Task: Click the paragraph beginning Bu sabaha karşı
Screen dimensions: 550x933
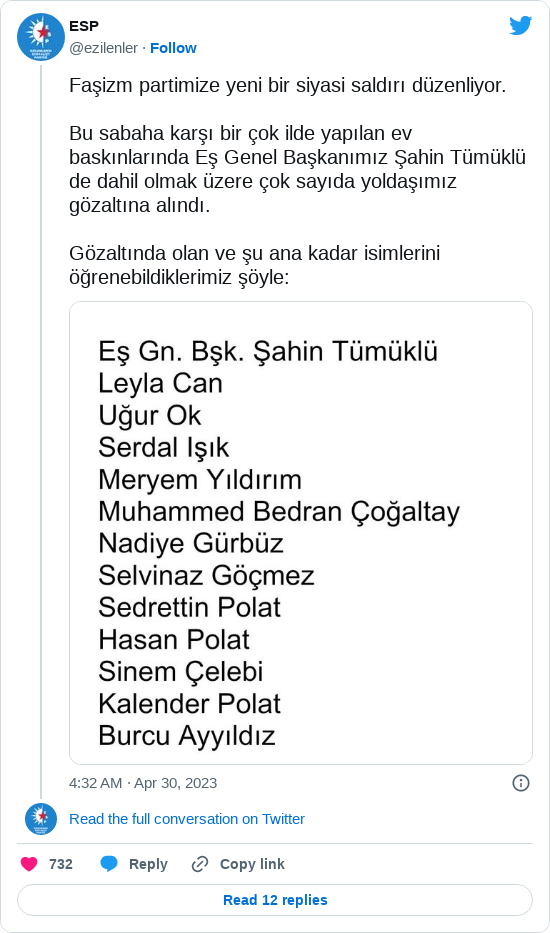Action: point(298,169)
